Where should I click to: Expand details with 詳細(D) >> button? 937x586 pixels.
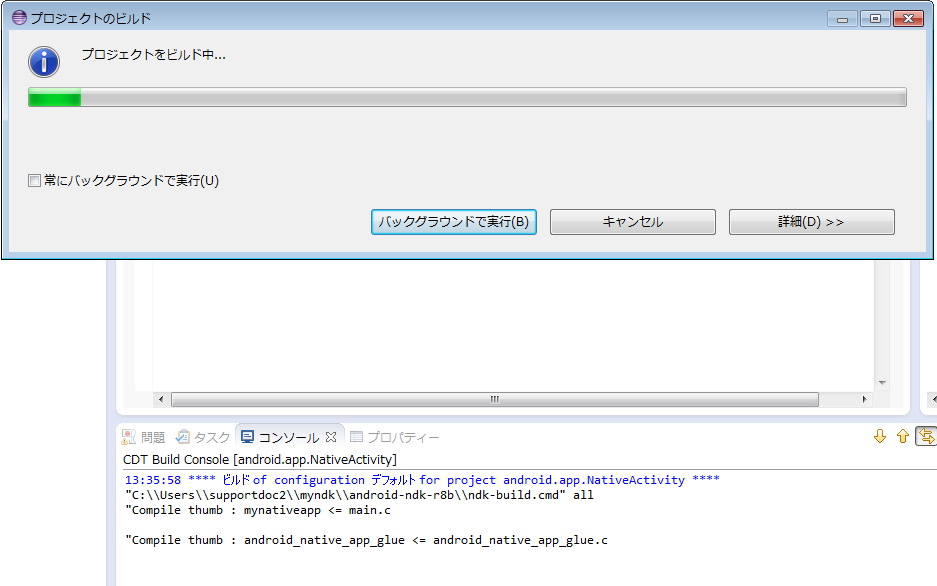tap(812, 222)
